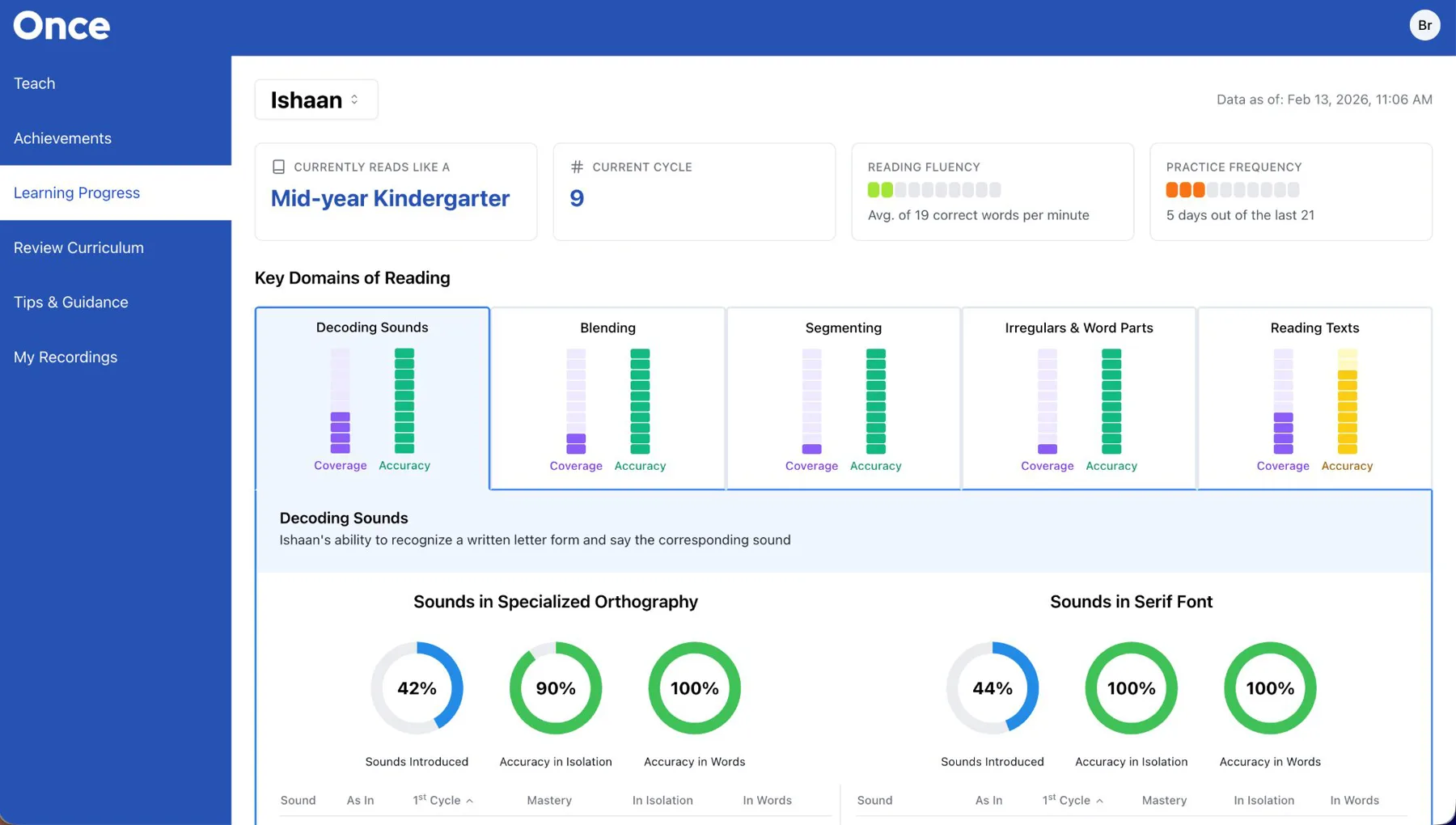Open the Ishaan student selector dropdown
Viewport: 1456px width, 825px height.
coord(316,99)
